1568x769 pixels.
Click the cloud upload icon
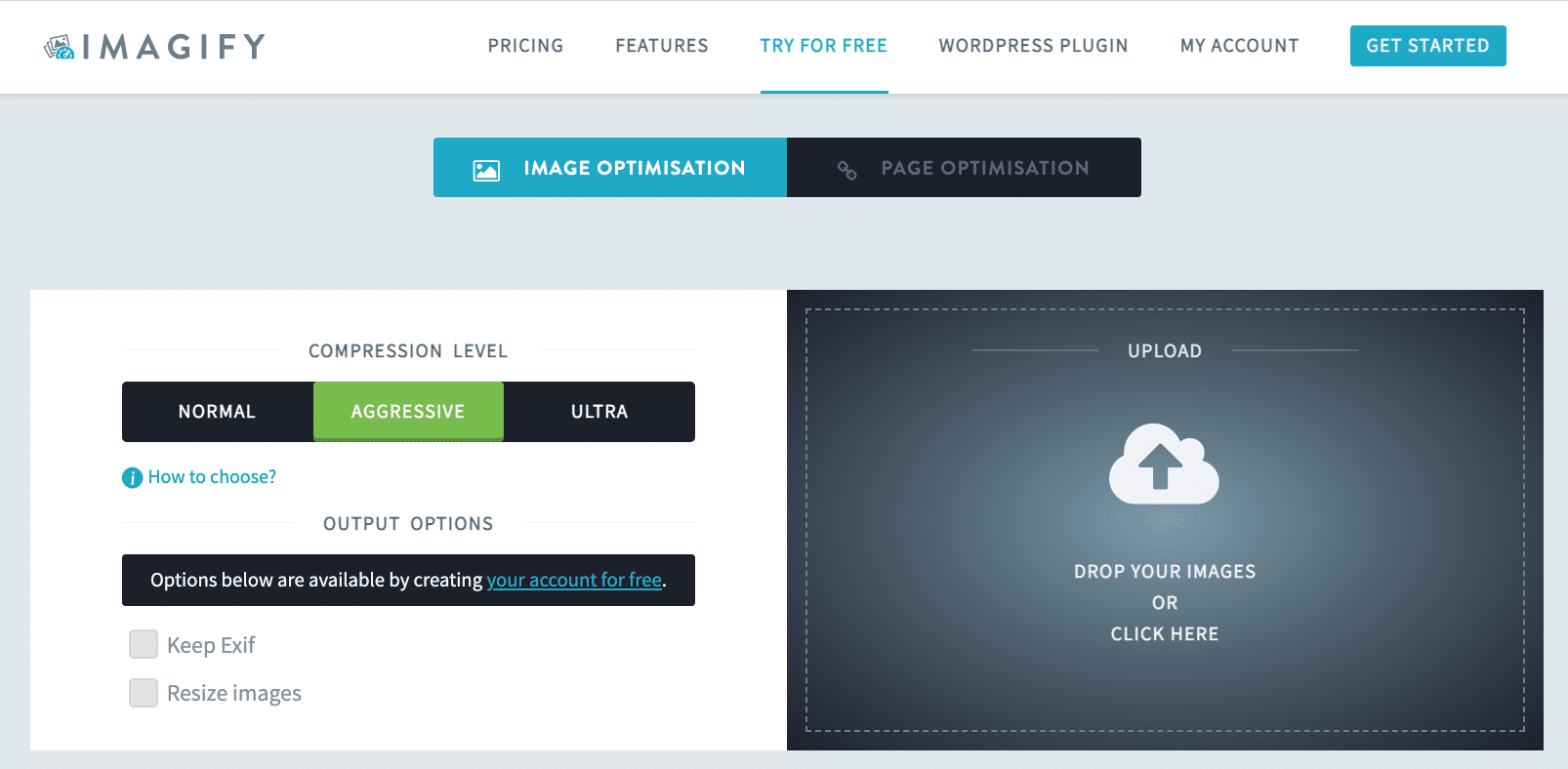click(1164, 465)
